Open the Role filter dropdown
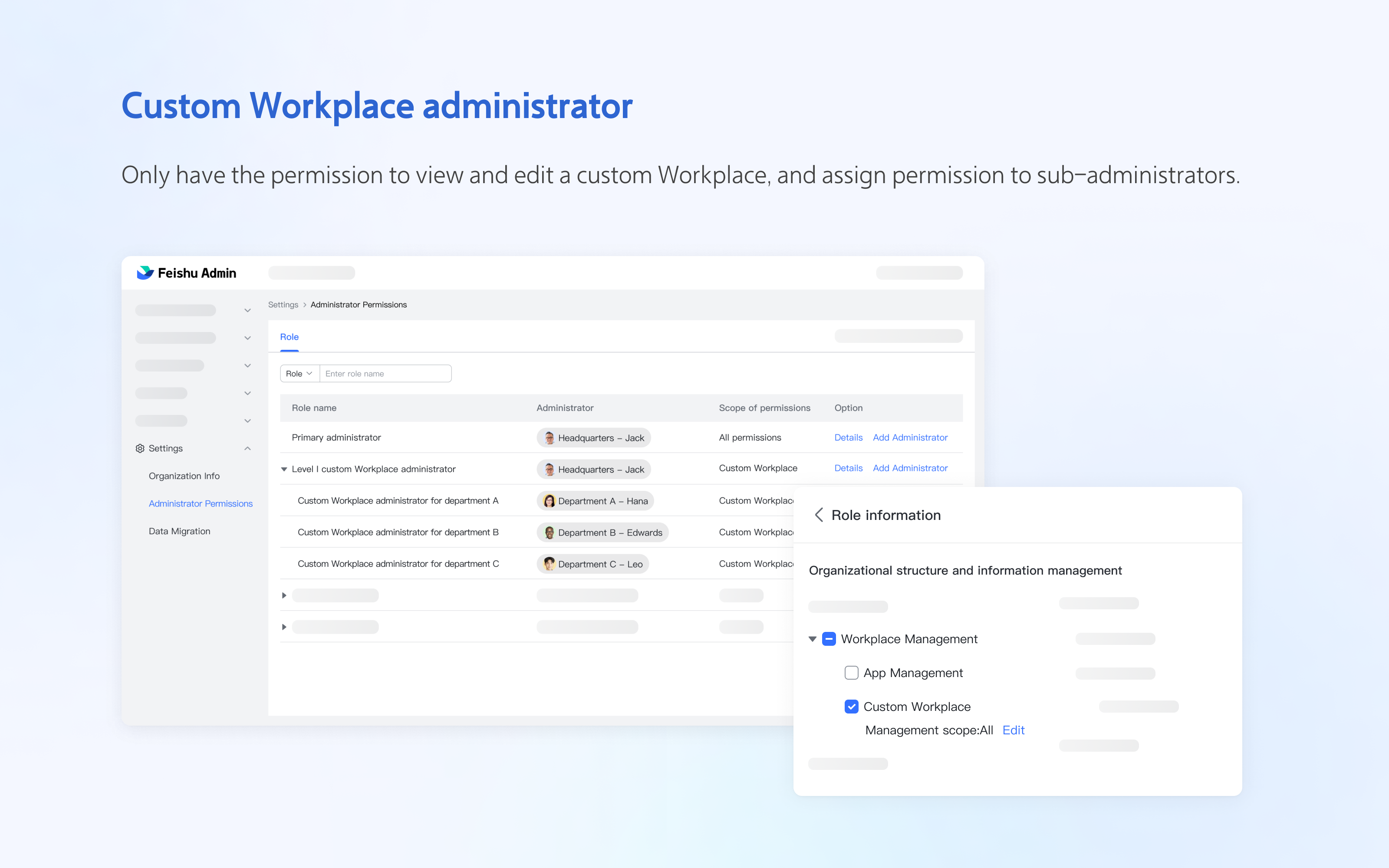This screenshot has height=868, width=1389. [x=299, y=373]
